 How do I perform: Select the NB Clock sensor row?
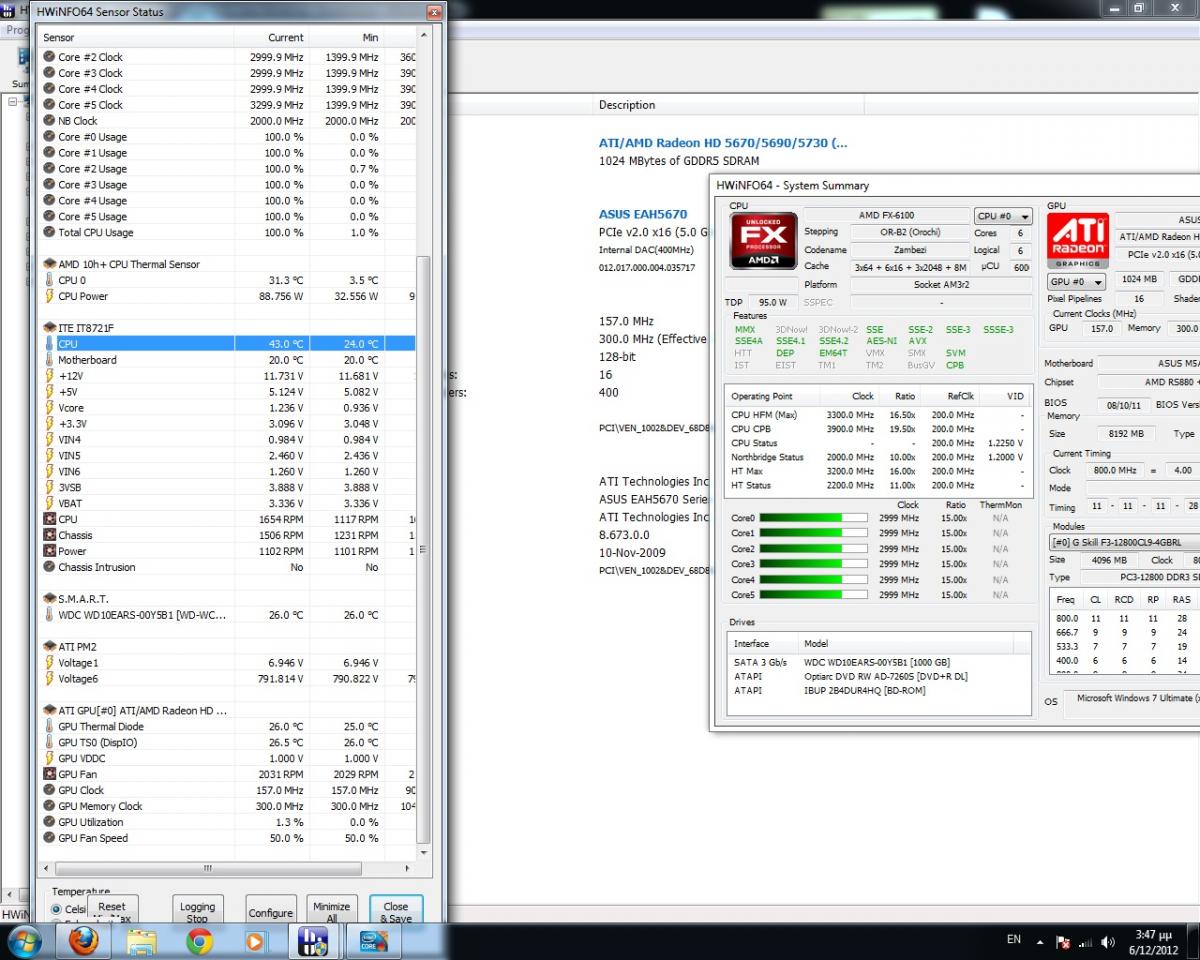227,121
